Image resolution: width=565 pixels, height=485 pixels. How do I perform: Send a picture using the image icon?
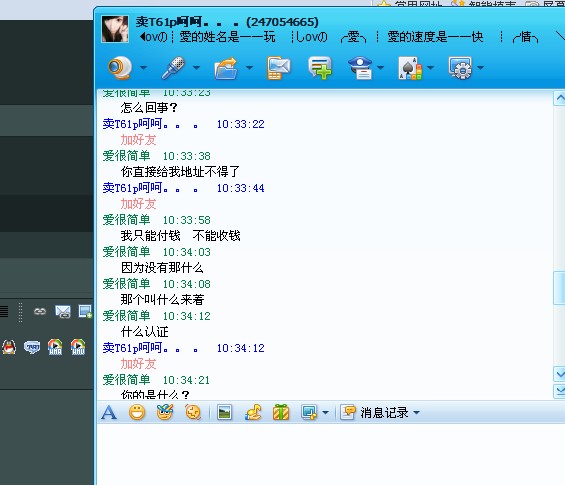click(x=224, y=412)
